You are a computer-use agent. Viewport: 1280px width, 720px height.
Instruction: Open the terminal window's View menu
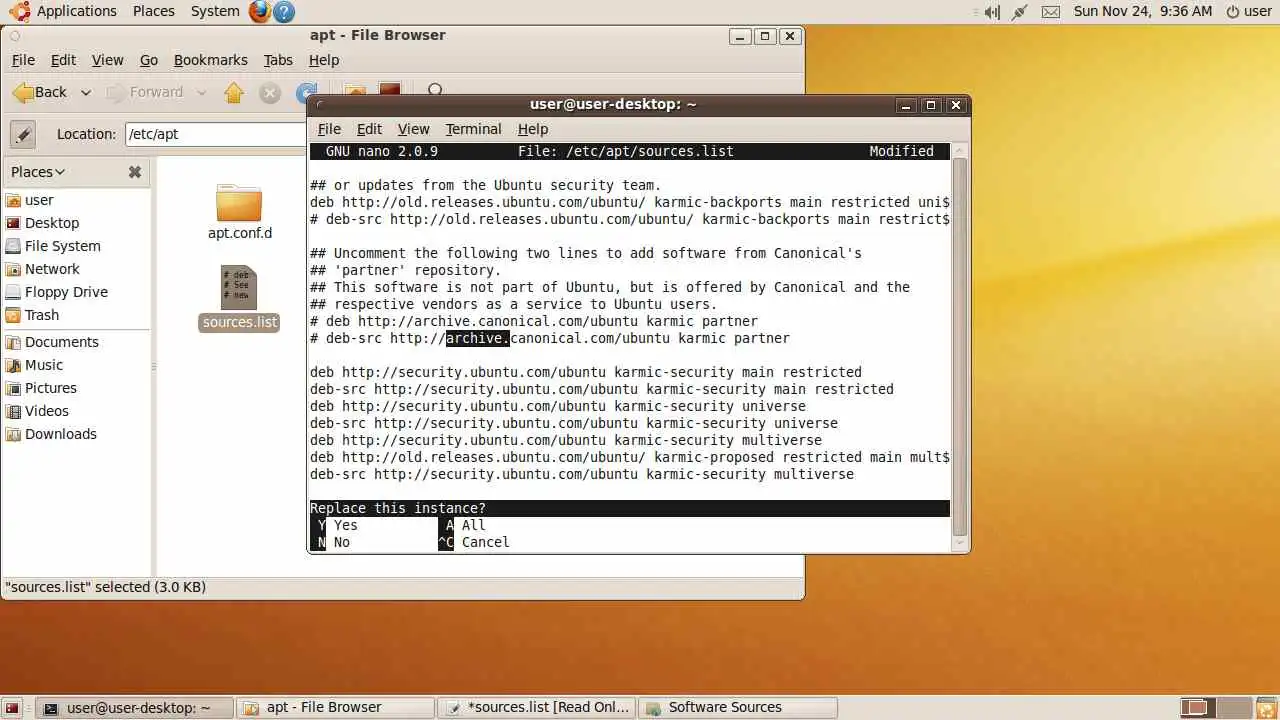413,129
